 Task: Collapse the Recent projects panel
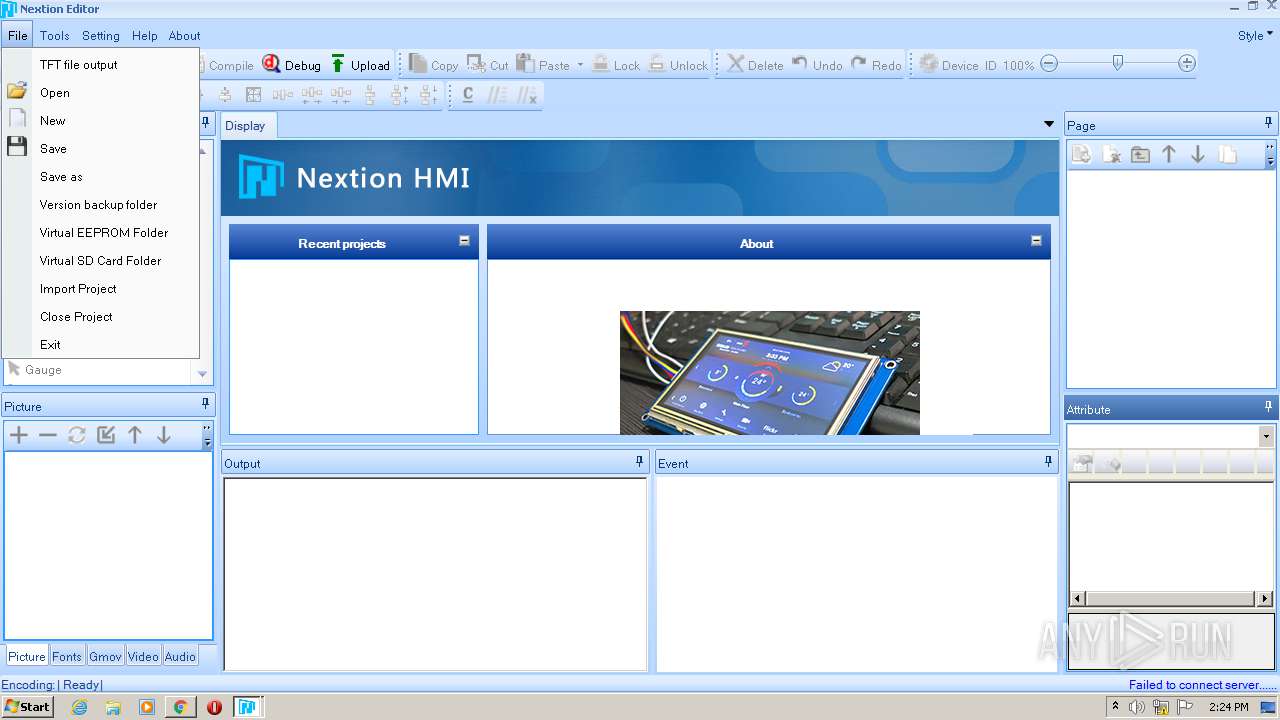(x=464, y=241)
